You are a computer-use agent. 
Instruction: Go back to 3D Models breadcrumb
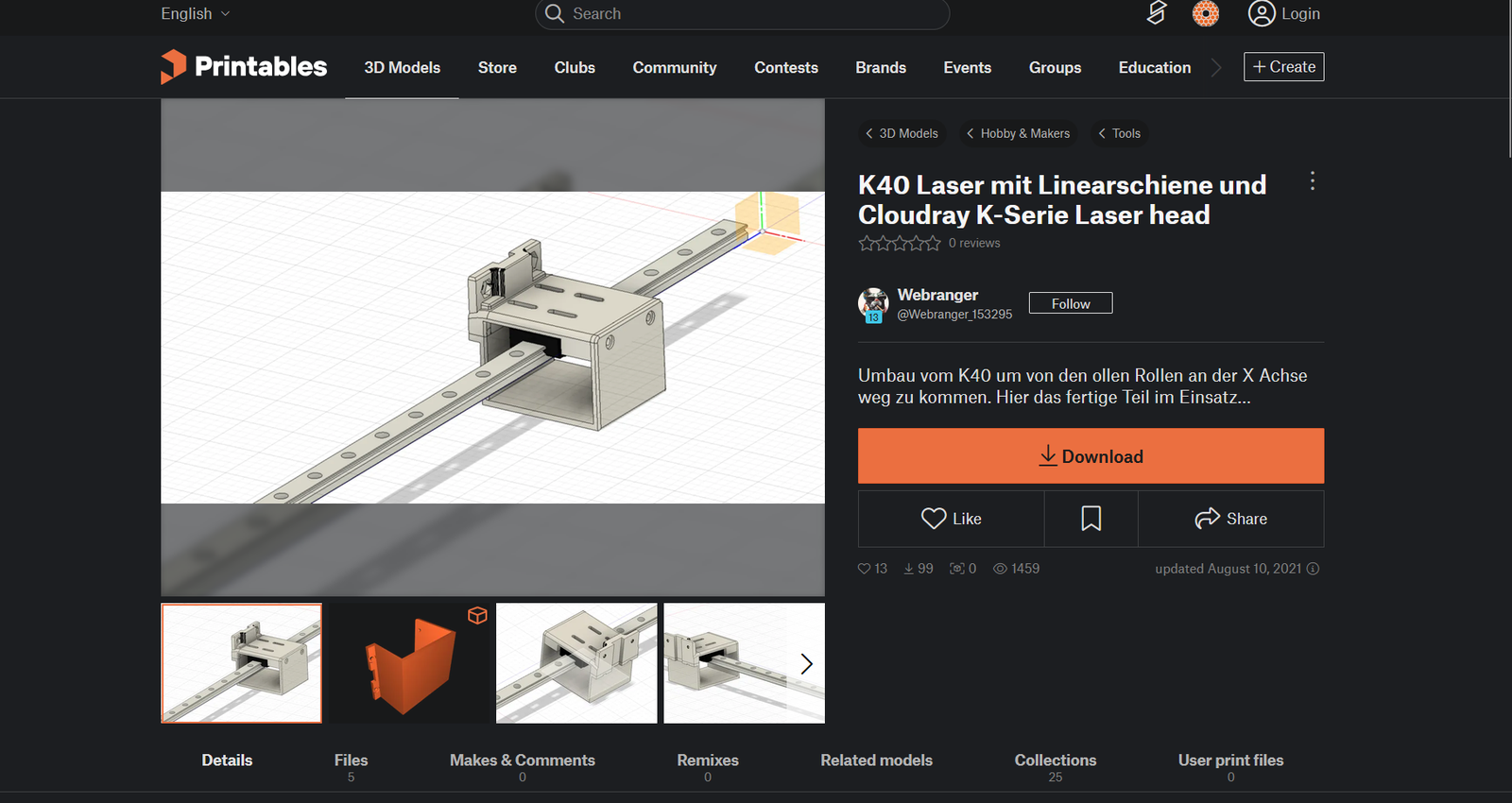[x=902, y=133]
